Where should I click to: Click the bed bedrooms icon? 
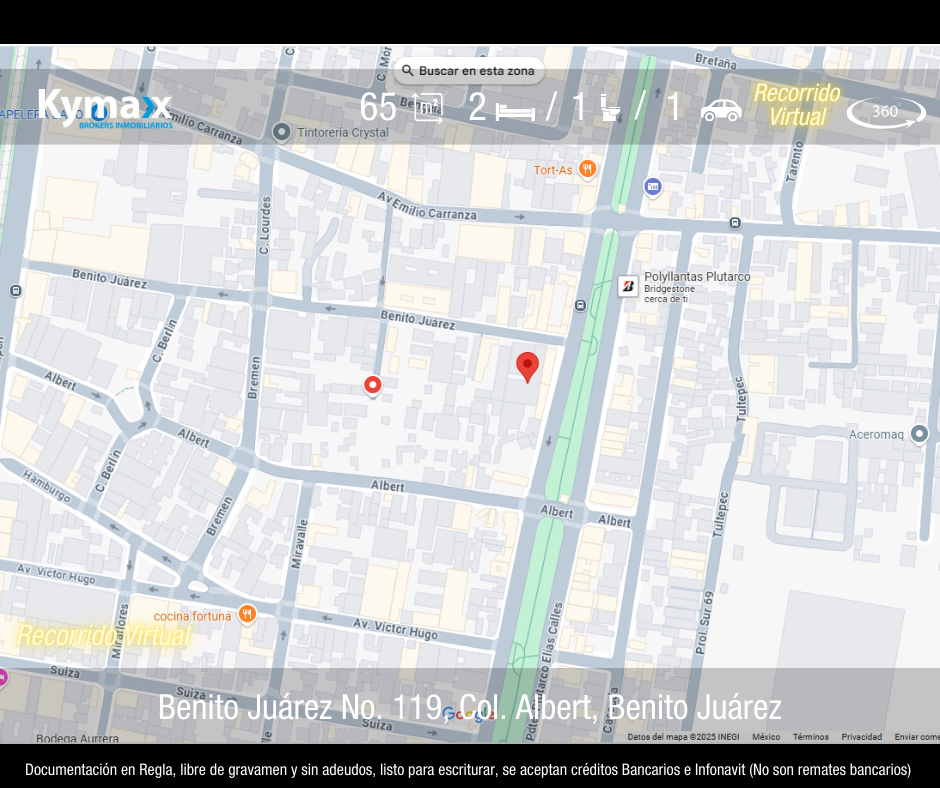(x=515, y=112)
